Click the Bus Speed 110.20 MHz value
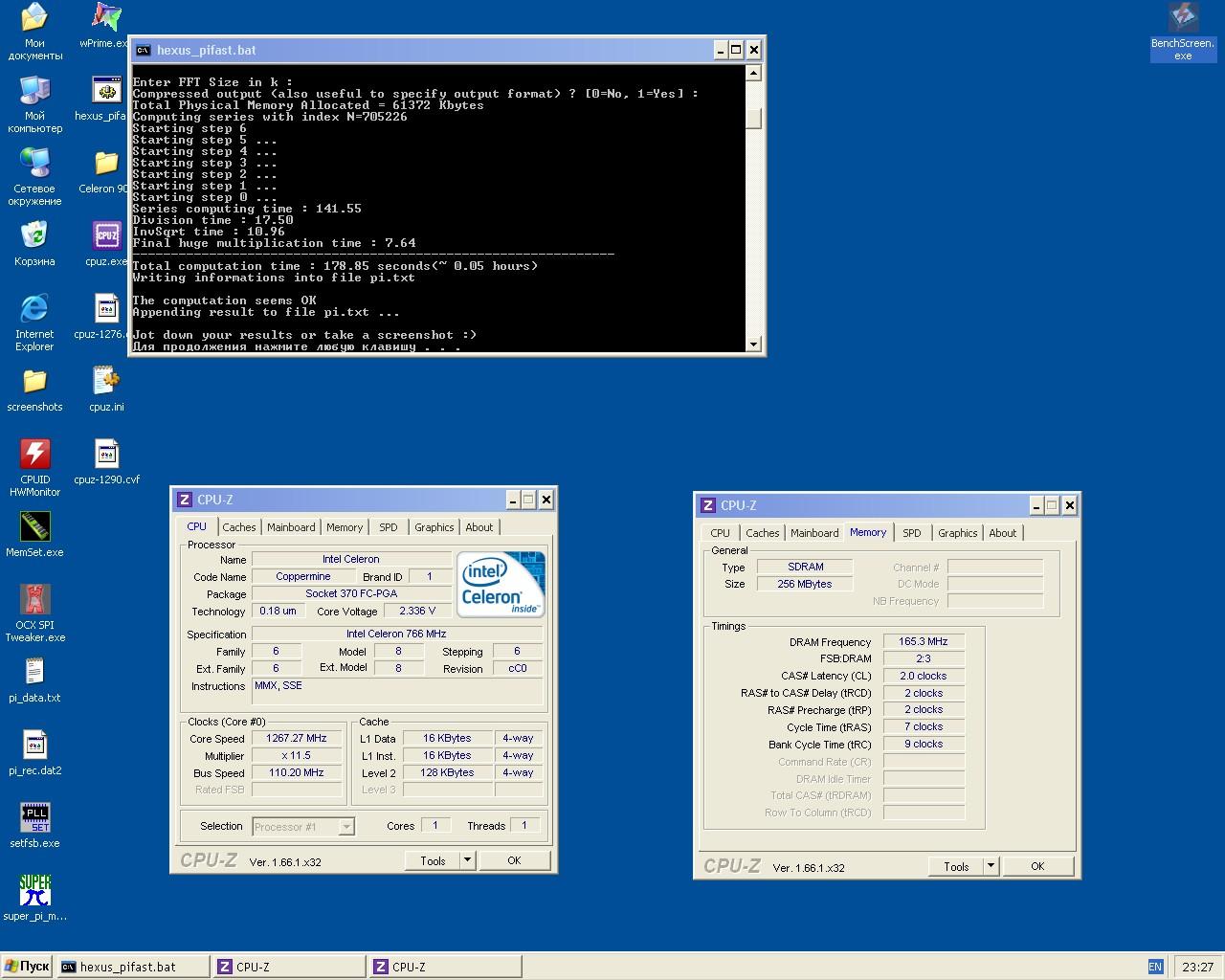This screenshot has height=980, width=1225. pyautogui.click(x=297, y=773)
